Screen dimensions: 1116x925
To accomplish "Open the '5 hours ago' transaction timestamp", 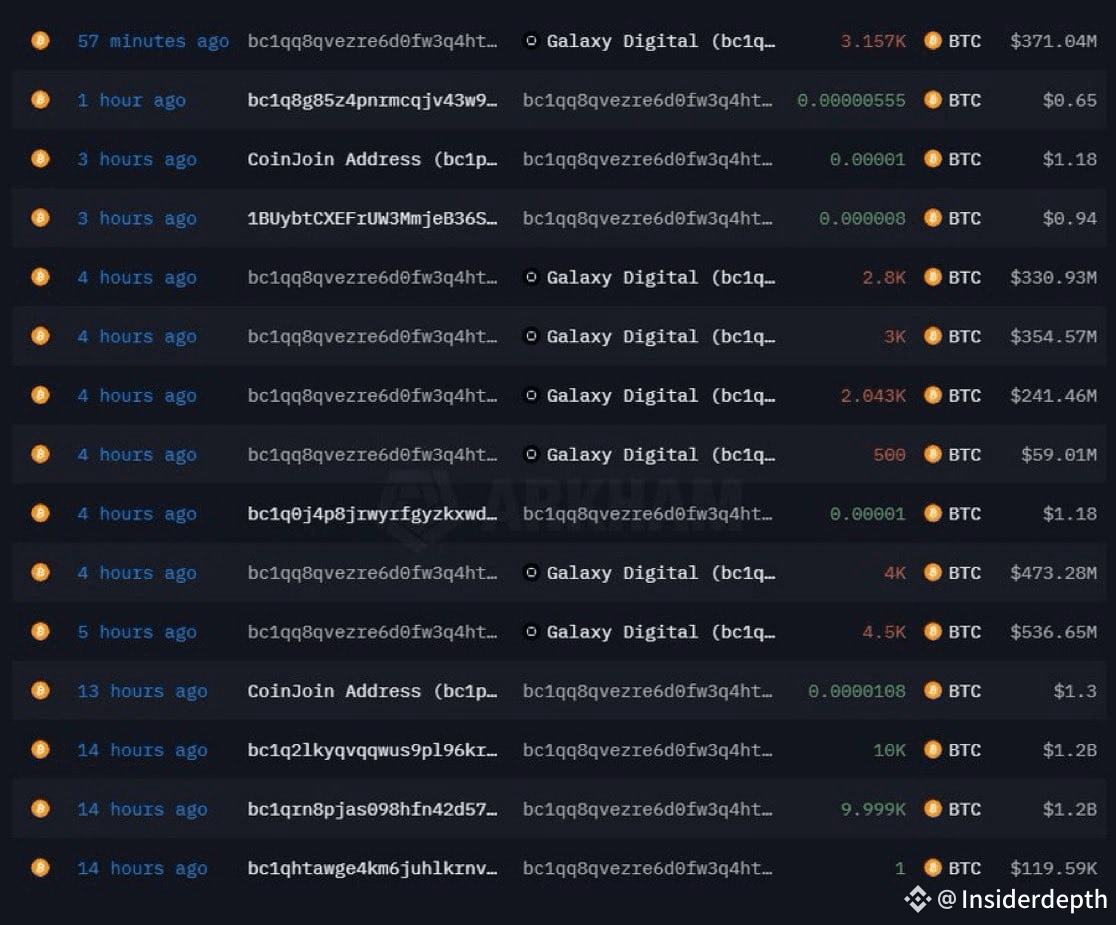I will [x=137, y=632].
